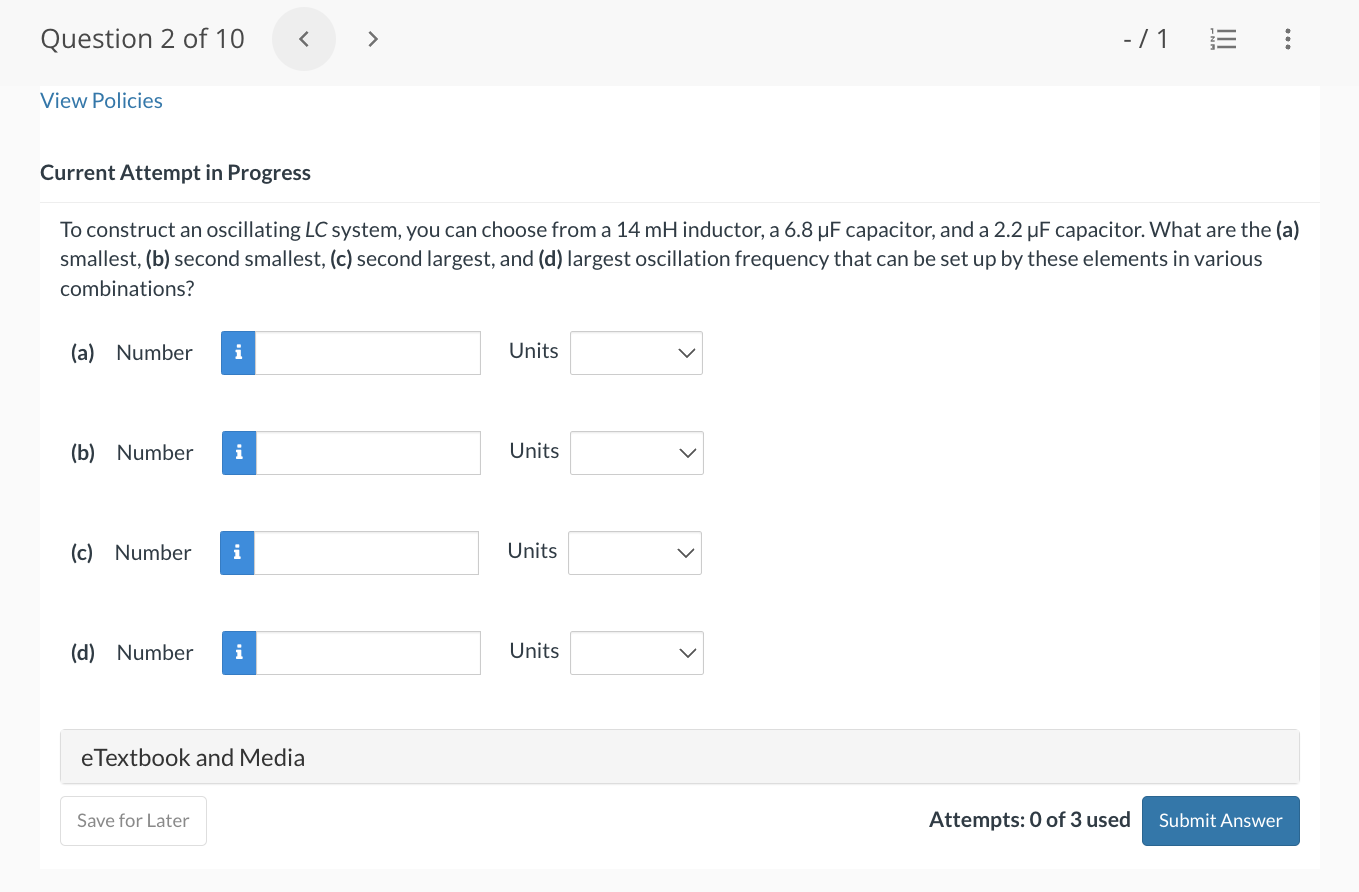Open the Units dropdown for part (c)
The image size is (1359, 892).
pyautogui.click(x=635, y=553)
